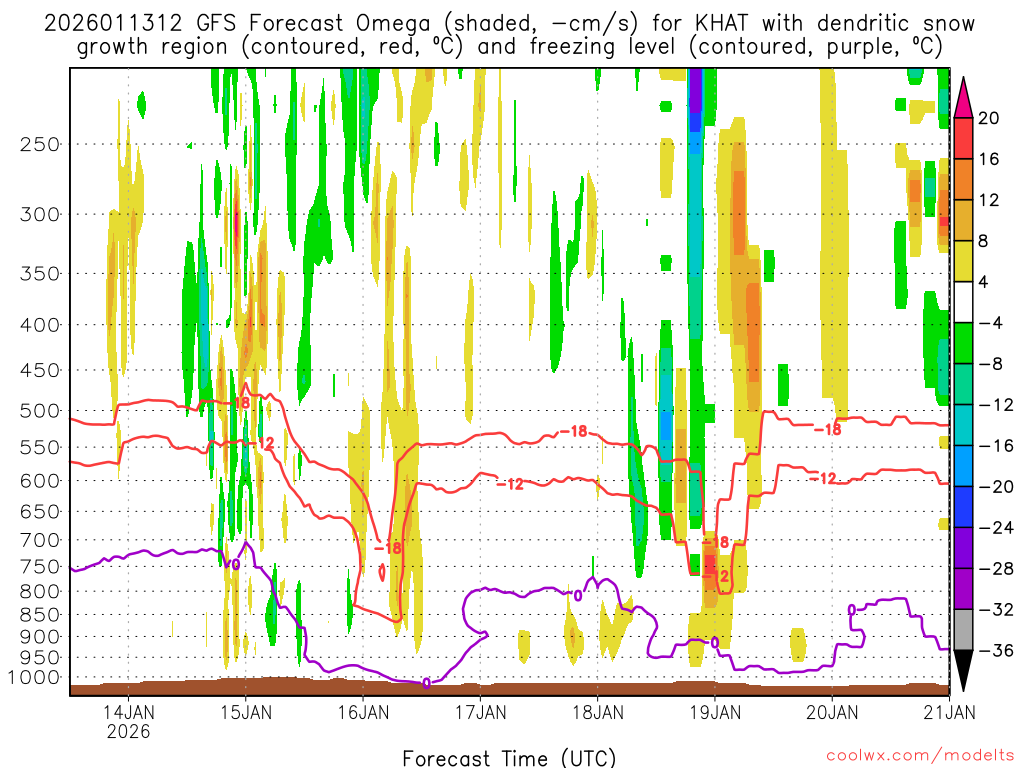Click the purple 0 freezing label near 18JAN

(577, 595)
